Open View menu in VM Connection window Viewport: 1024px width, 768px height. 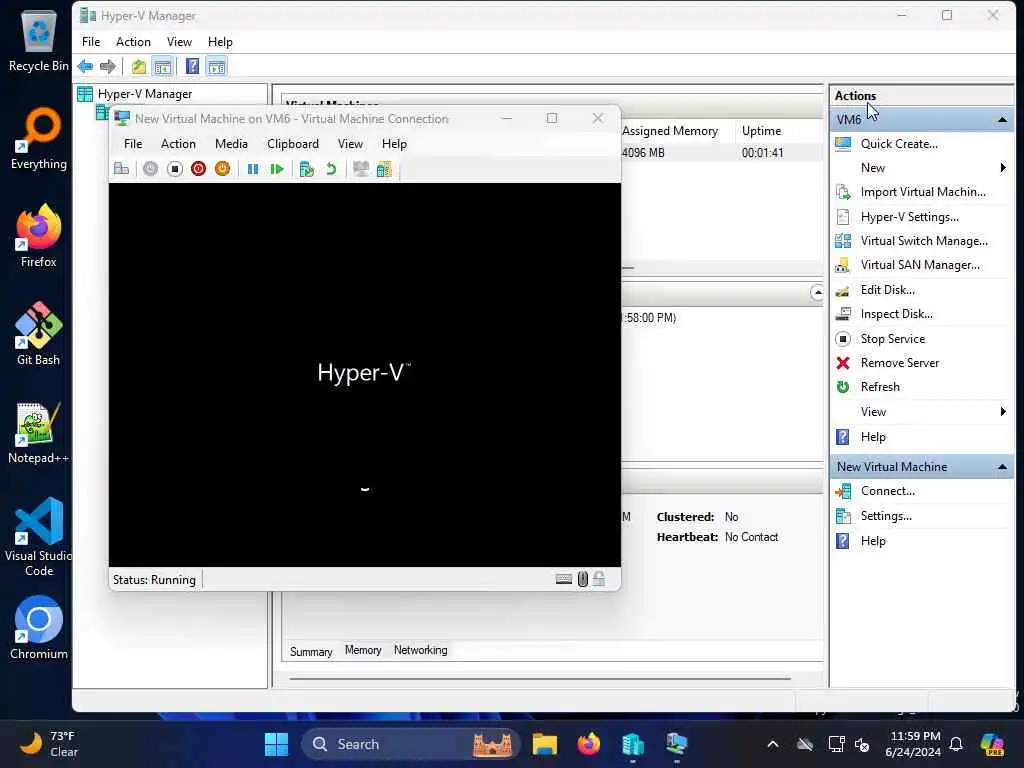click(x=350, y=144)
